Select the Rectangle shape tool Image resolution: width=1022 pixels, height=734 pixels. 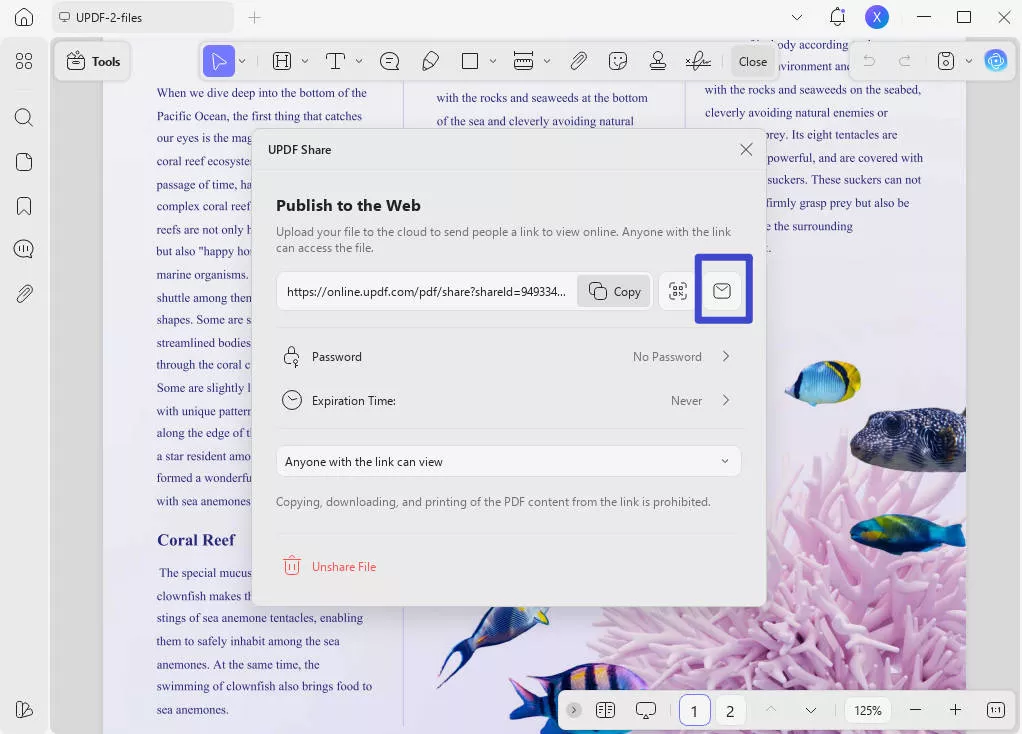coord(471,61)
